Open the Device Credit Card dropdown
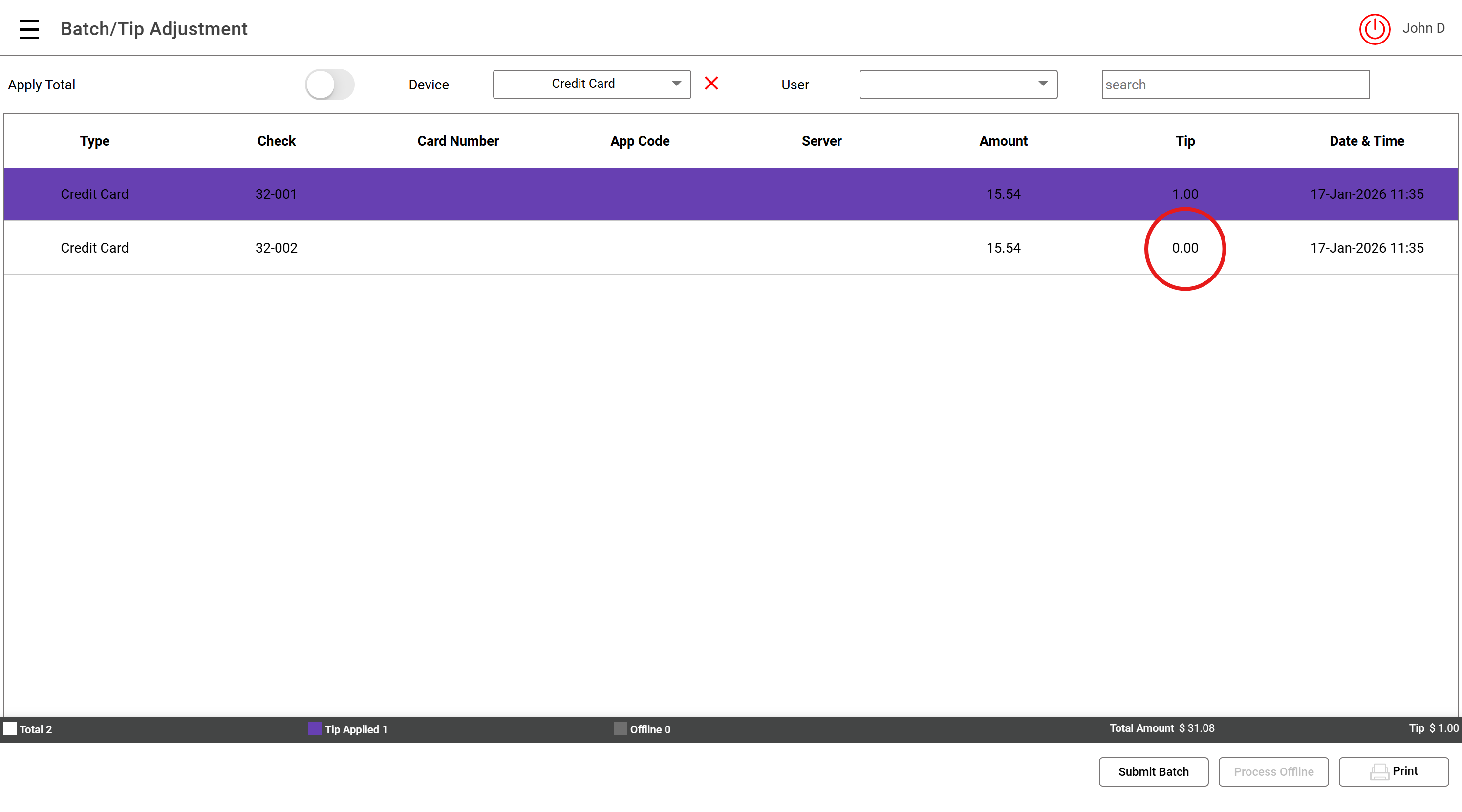 [x=583, y=84]
